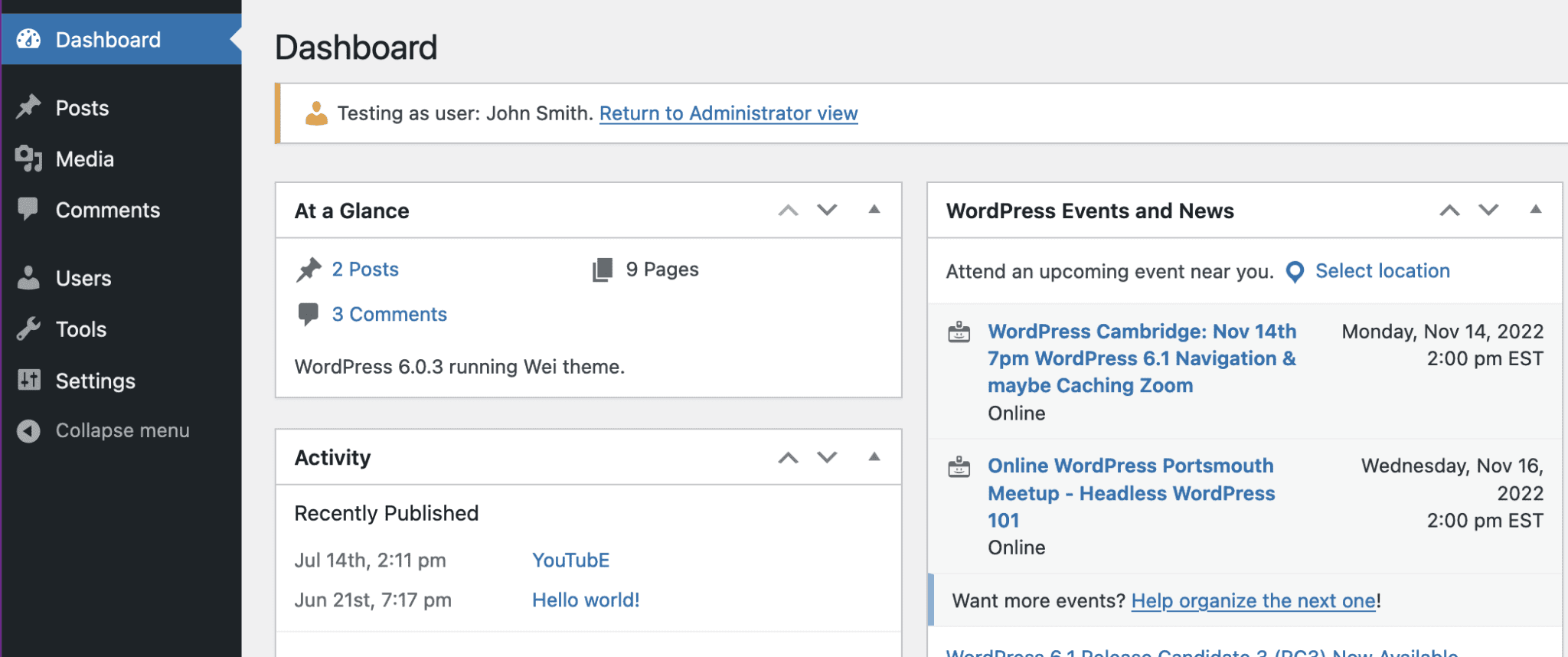Image resolution: width=1568 pixels, height=657 pixels.
Task: Click the Posts pushpin icon in sidebar
Action: click(28, 107)
